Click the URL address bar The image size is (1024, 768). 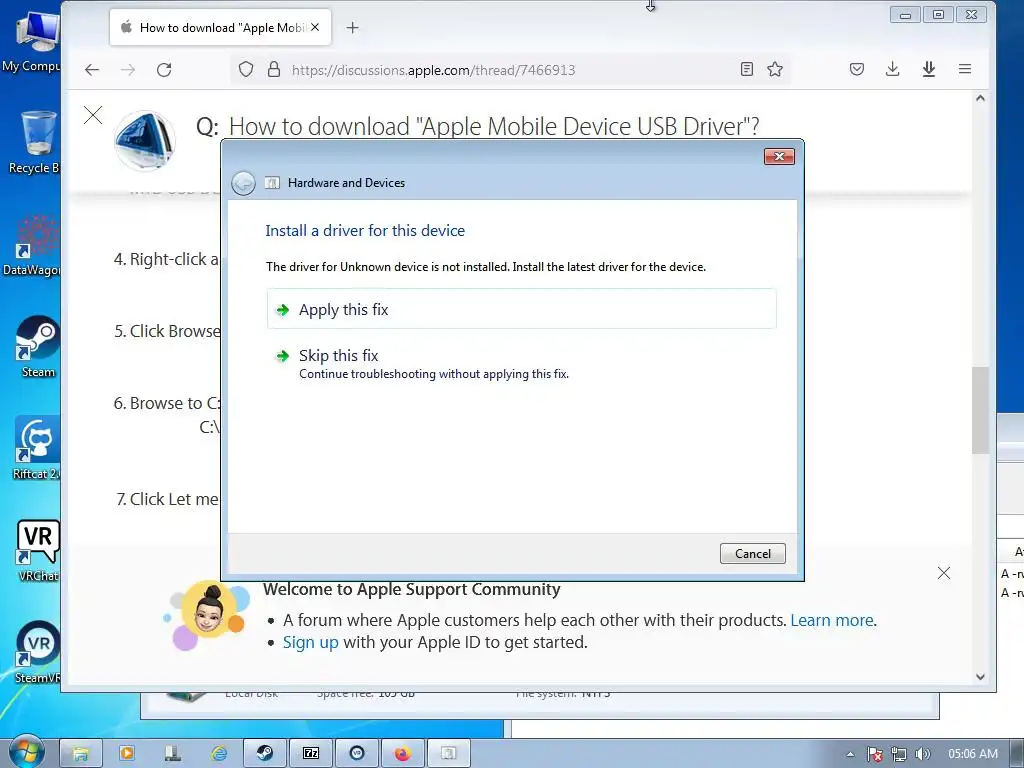point(509,70)
